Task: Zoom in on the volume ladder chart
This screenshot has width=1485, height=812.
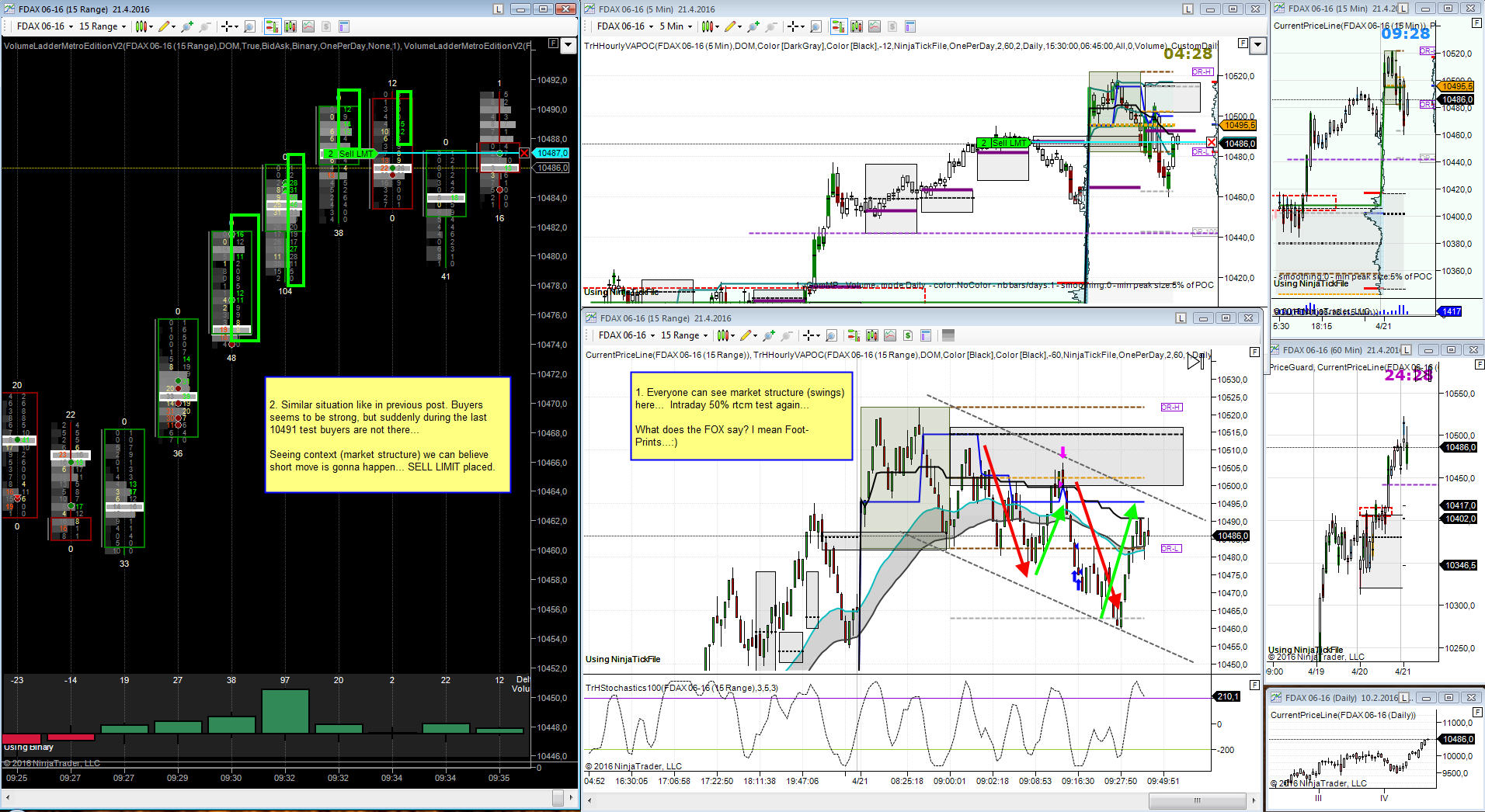Action: point(186,26)
